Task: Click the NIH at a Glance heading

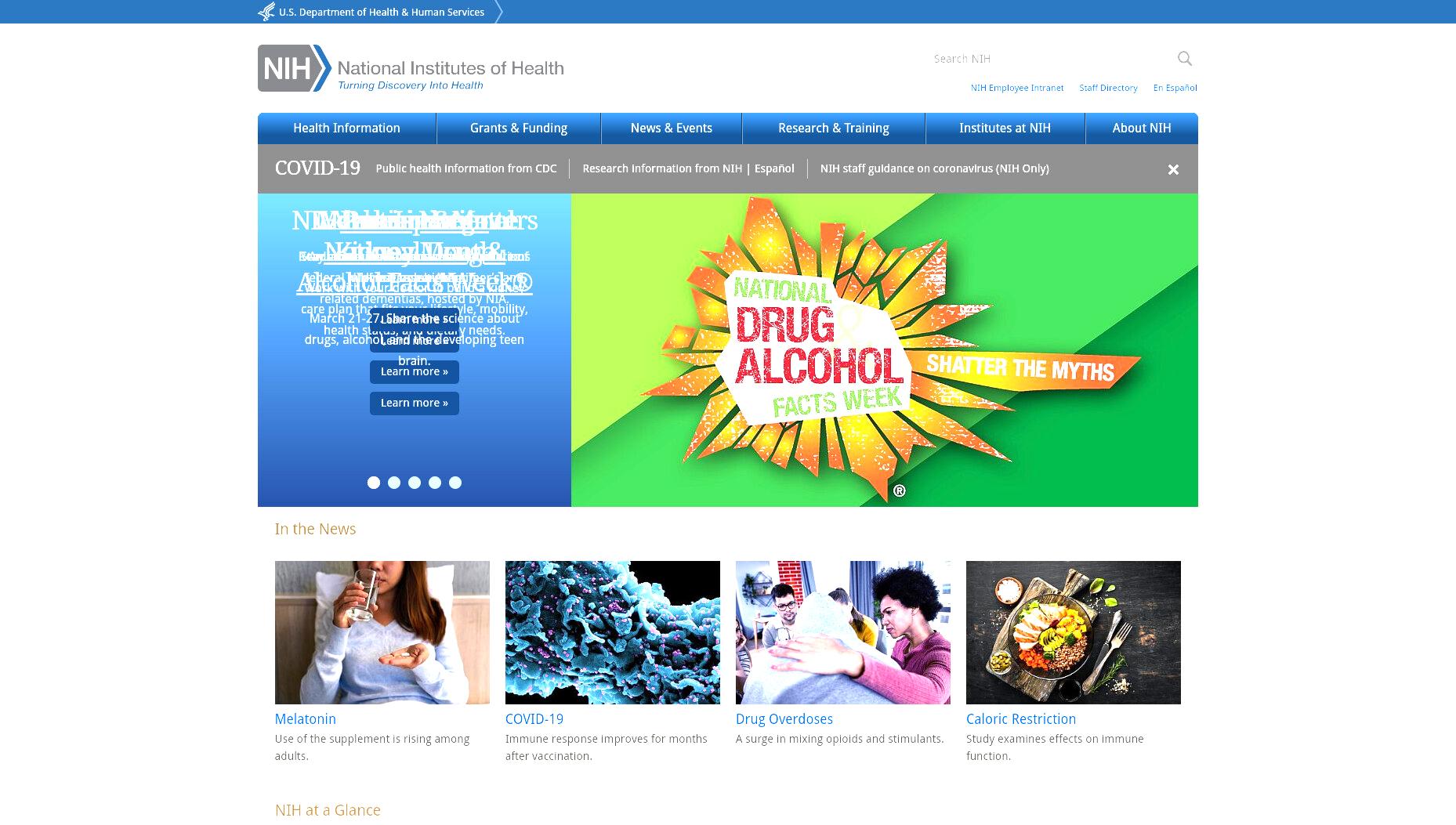Action: 328,810
